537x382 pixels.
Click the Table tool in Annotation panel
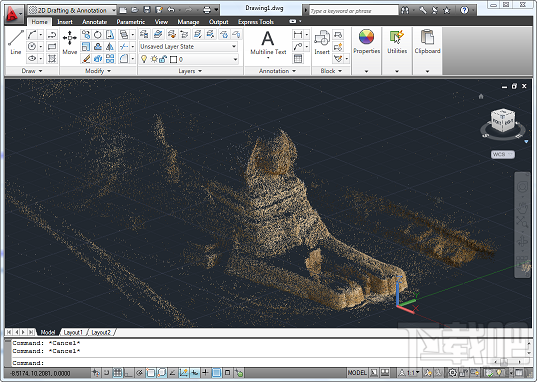coord(298,59)
